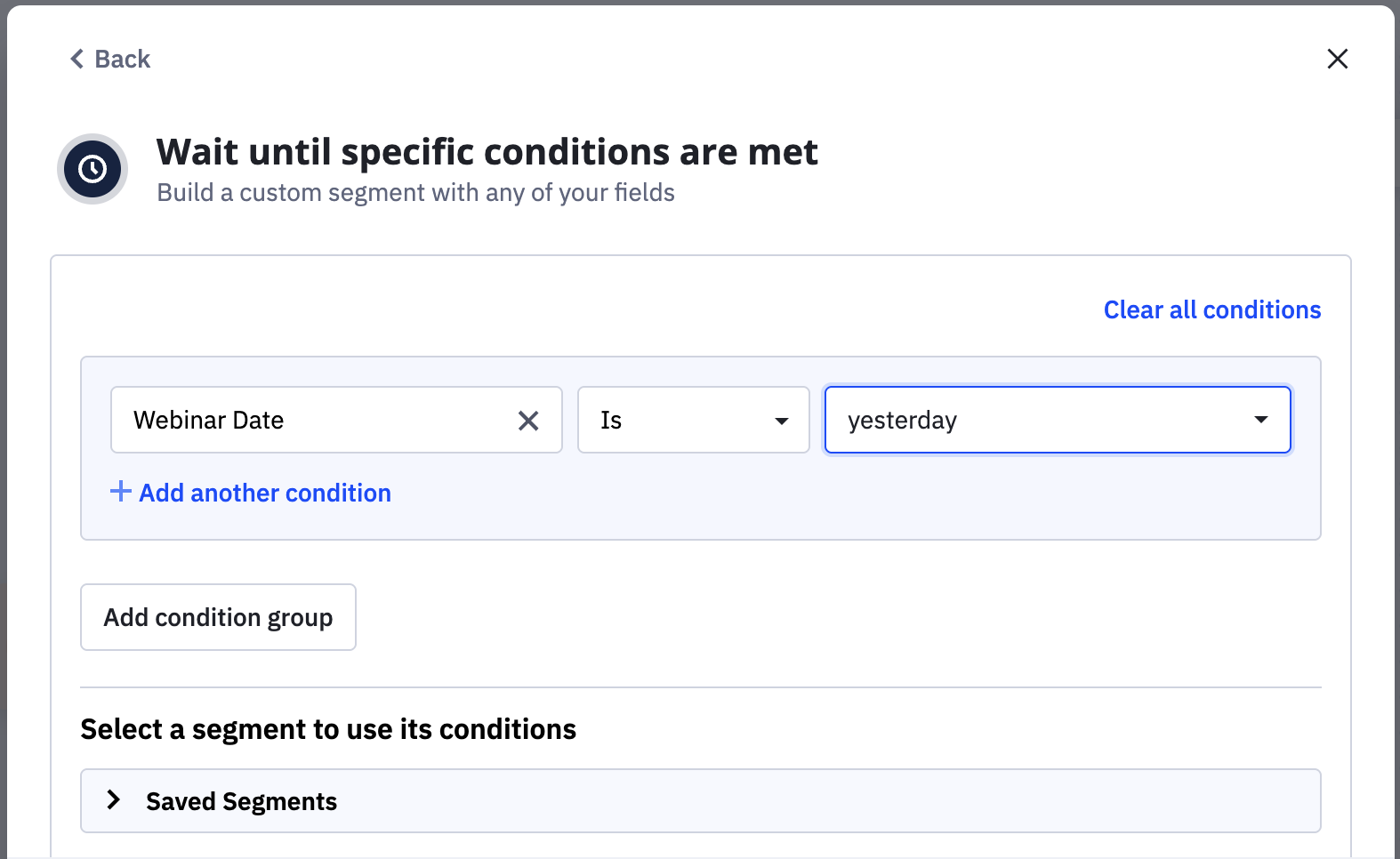Select the Saved Segments label

(x=241, y=801)
